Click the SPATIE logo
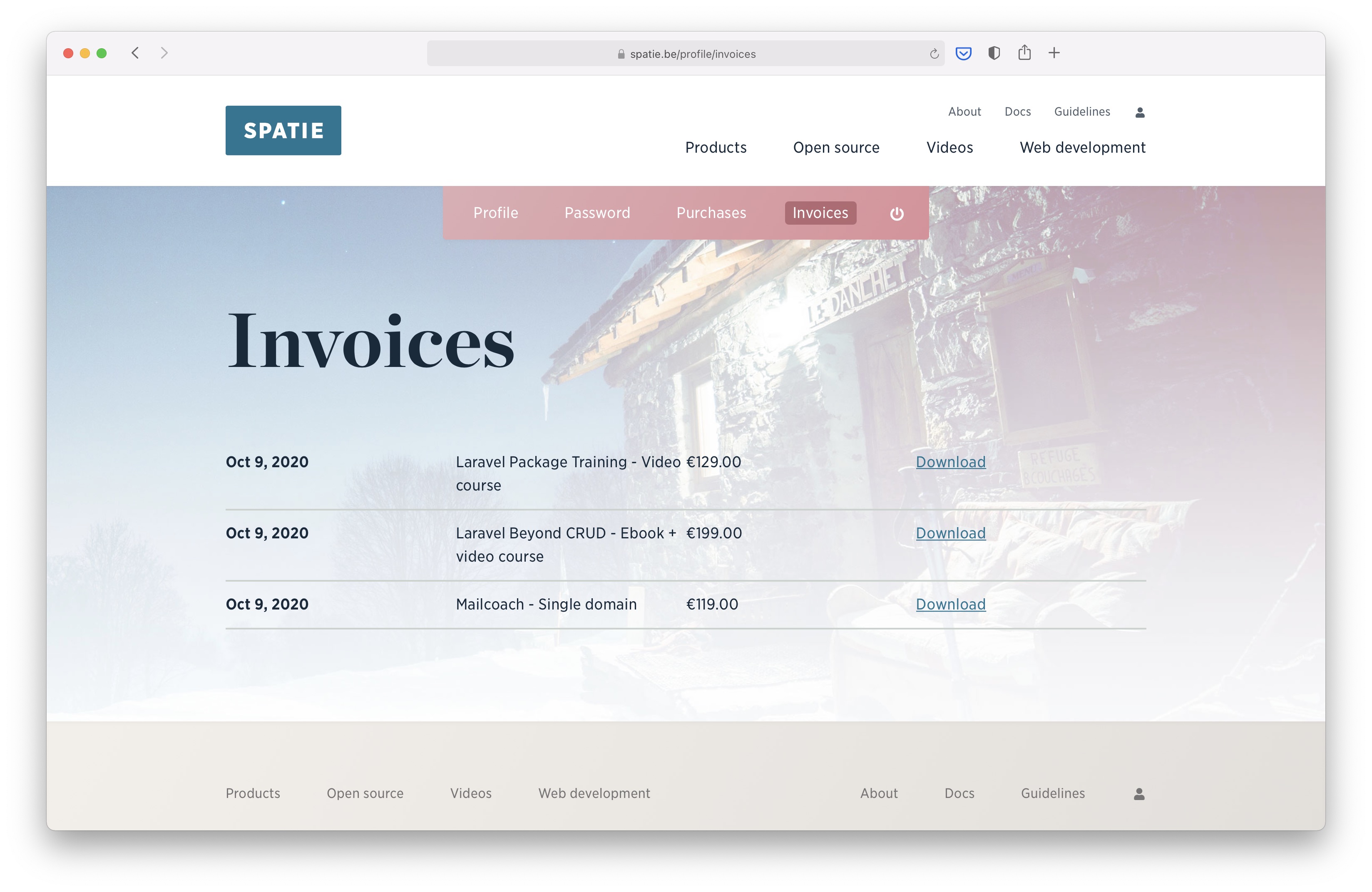1372x892 pixels. pos(283,130)
